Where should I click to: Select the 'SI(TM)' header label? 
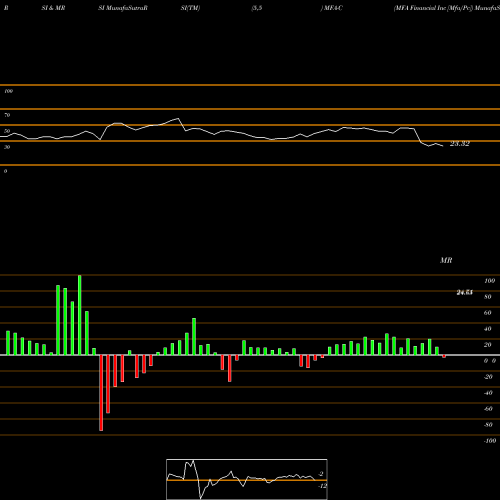pyautogui.click(x=190, y=8)
